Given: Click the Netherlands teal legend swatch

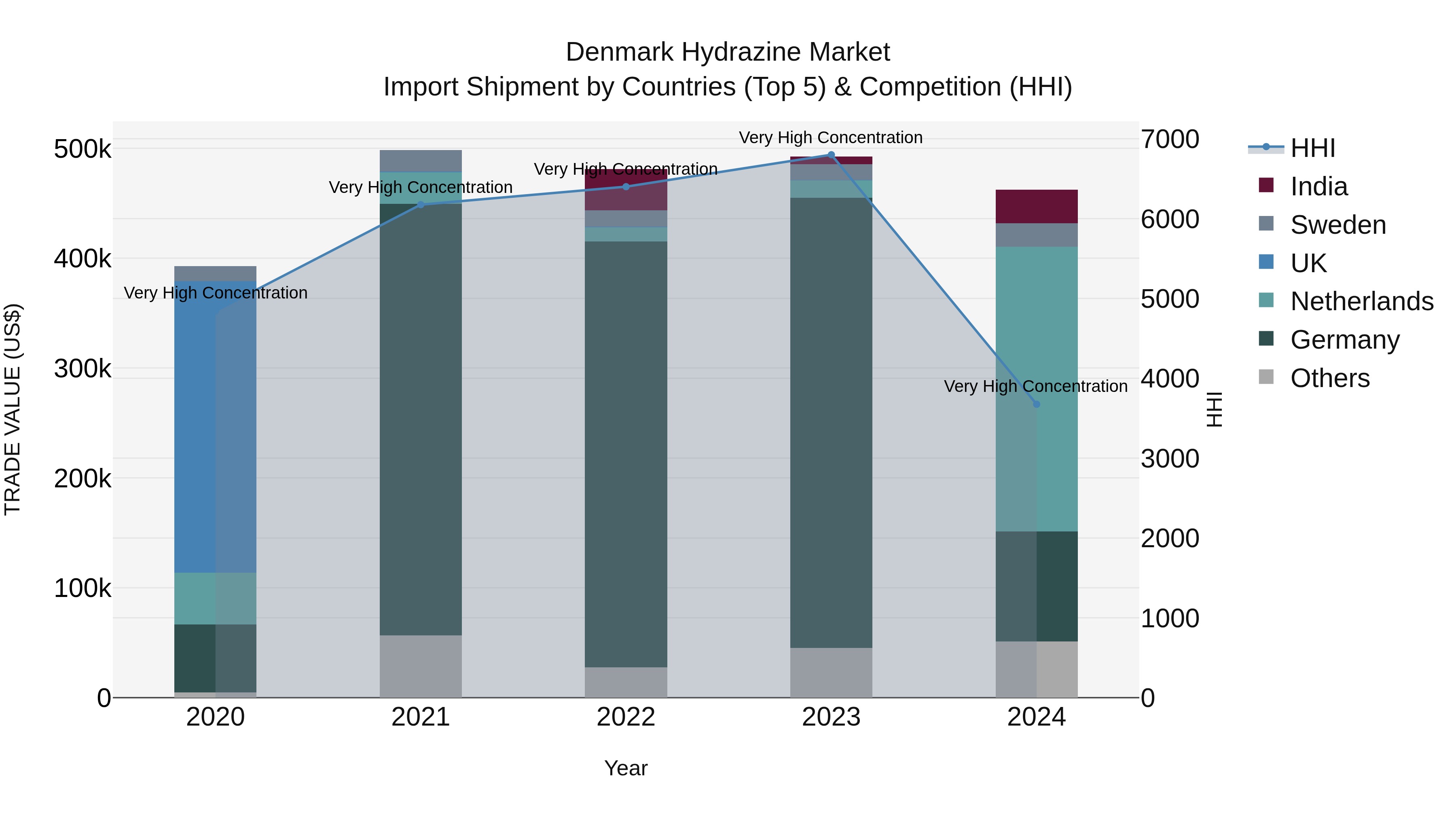Looking at the screenshot, I should (1266, 300).
